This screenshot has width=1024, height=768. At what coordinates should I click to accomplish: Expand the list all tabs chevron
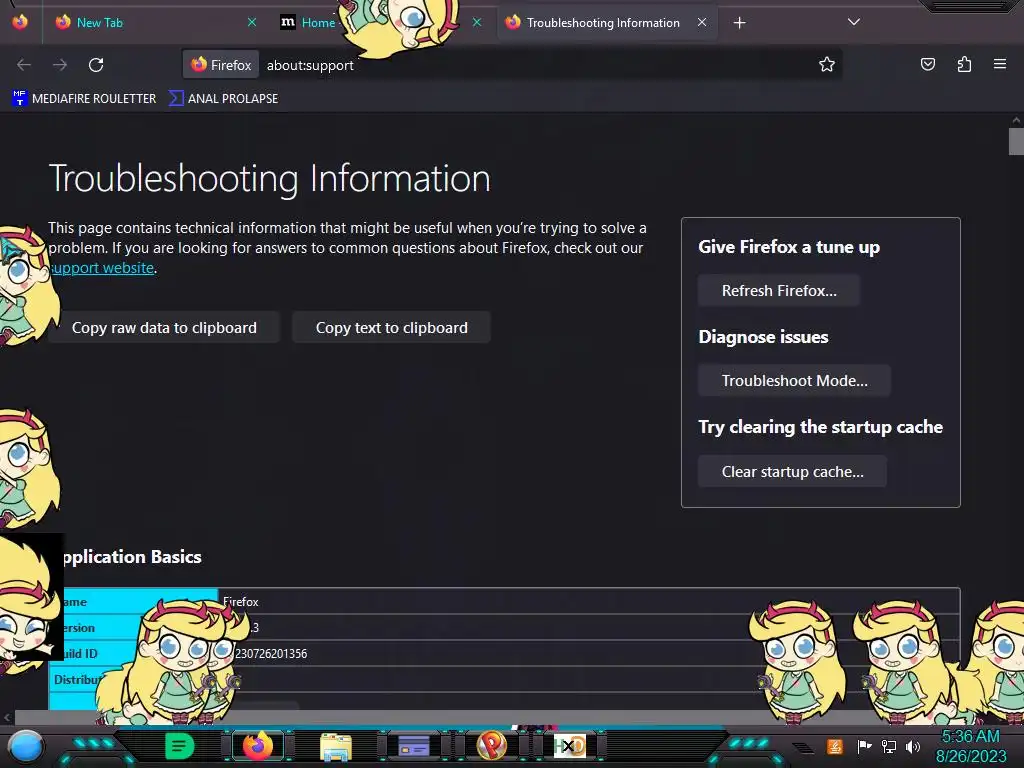coord(854,22)
